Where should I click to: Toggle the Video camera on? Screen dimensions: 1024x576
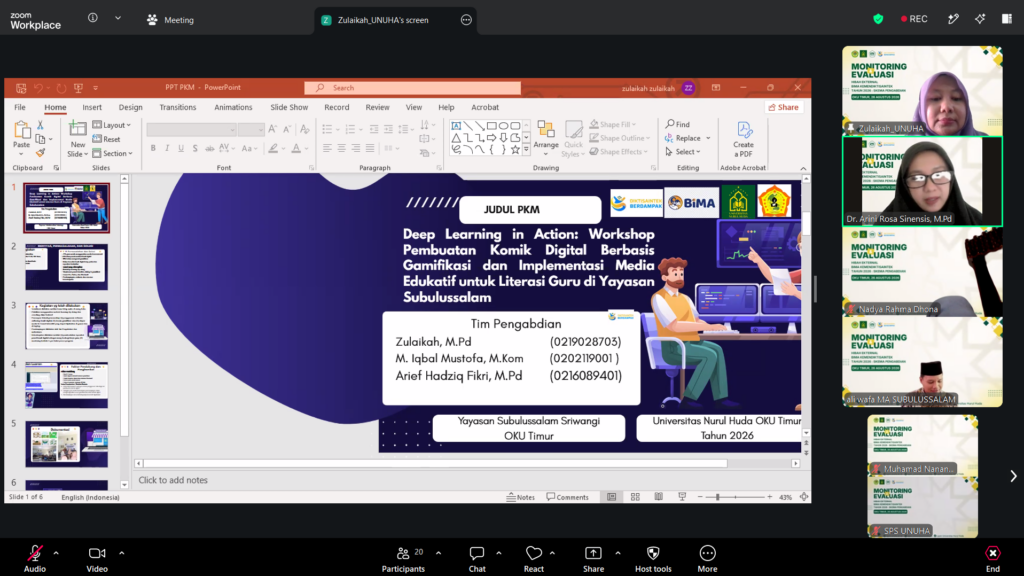tap(97, 553)
